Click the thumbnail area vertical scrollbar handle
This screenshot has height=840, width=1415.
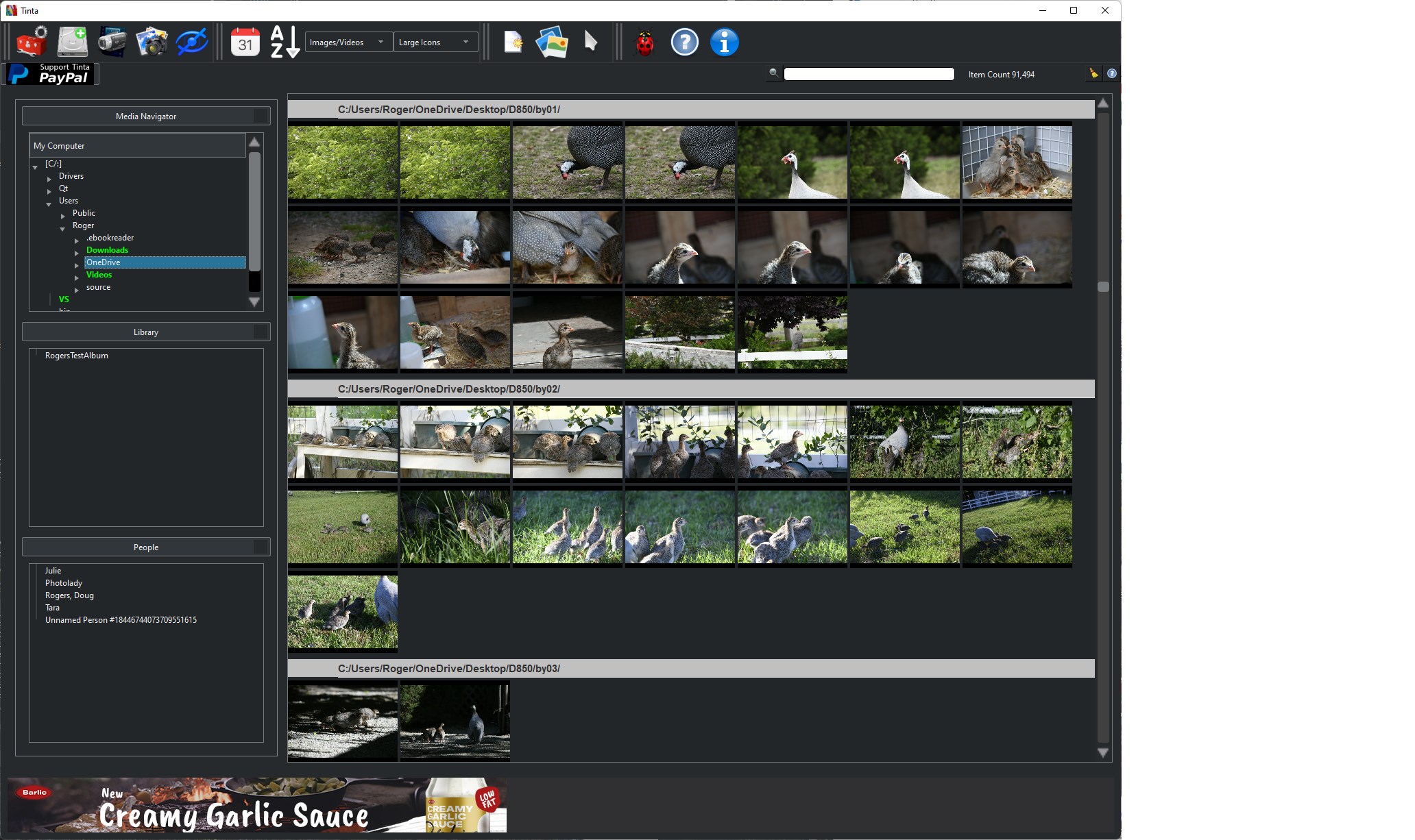[1103, 286]
